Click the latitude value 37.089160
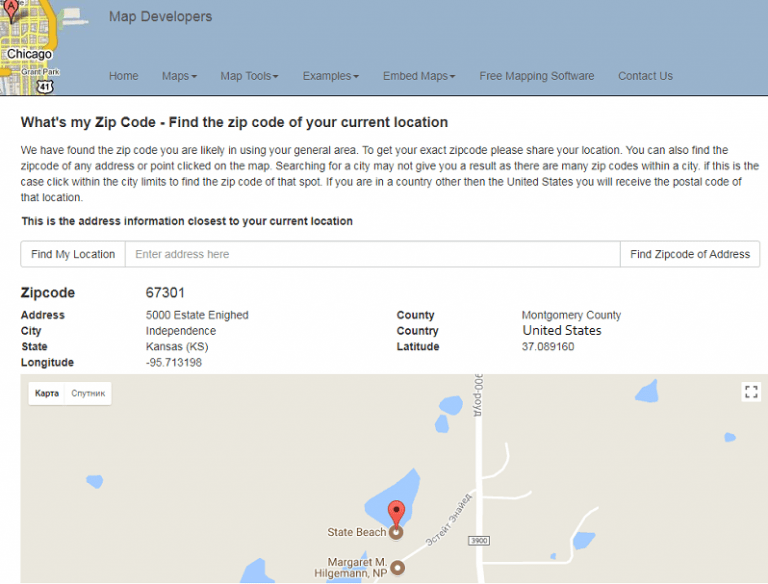Screen dimensions: 768x584 pos(548,346)
